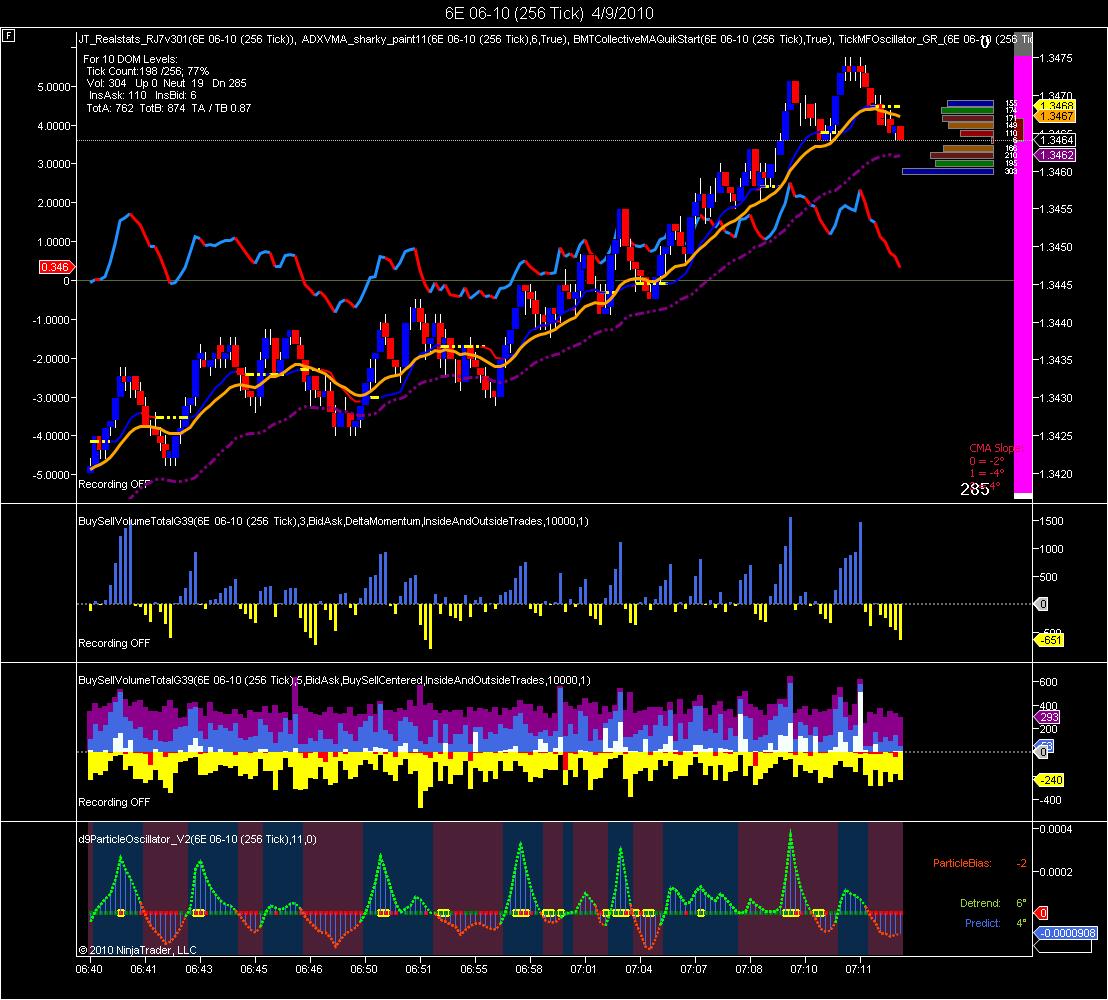
Task: Click Recording OFF in BuySellCentered panel
Action: pyautogui.click(x=114, y=803)
